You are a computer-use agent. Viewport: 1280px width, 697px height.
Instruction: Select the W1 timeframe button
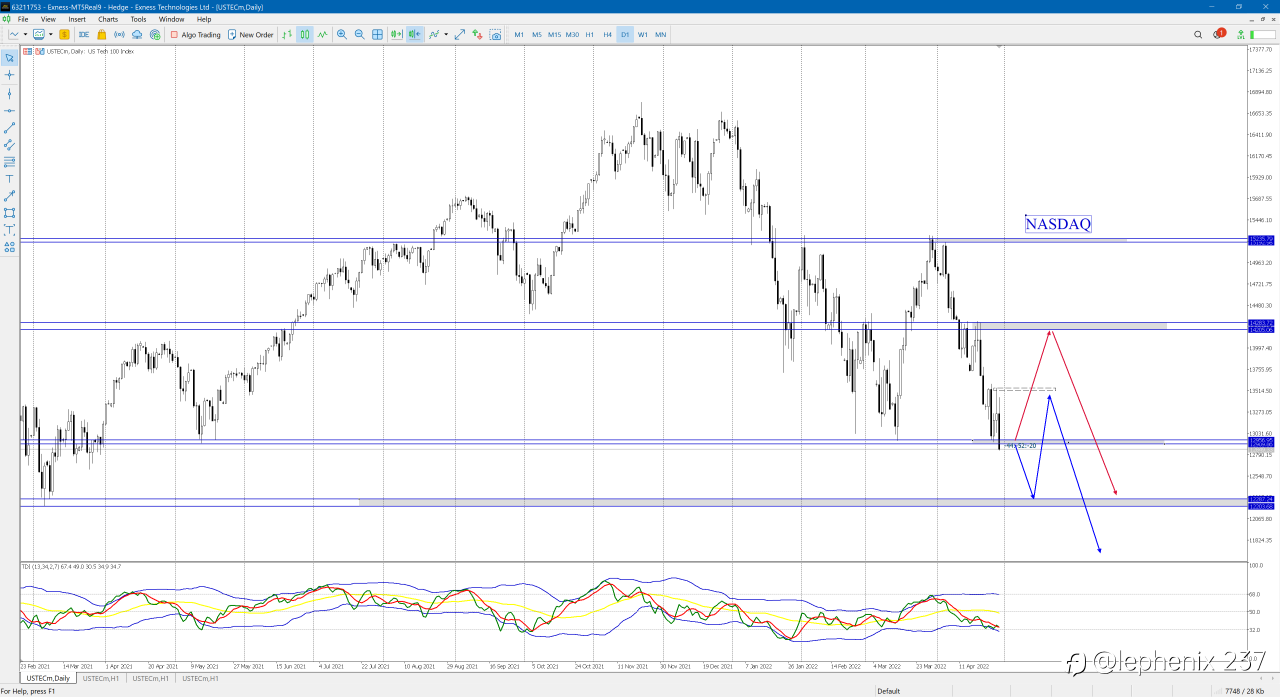tap(643, 34)
